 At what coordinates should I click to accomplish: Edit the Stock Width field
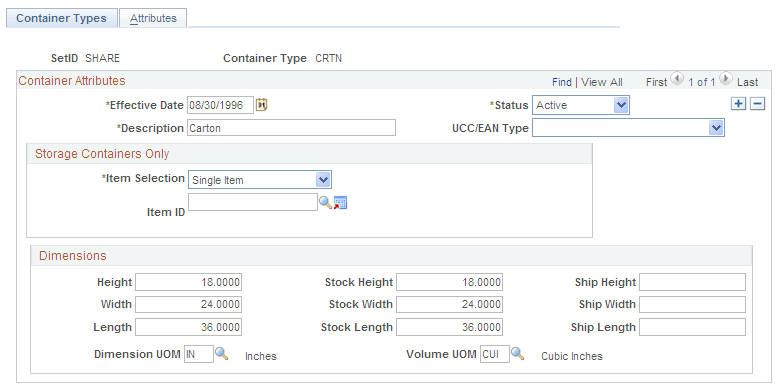tap(449, 304)
